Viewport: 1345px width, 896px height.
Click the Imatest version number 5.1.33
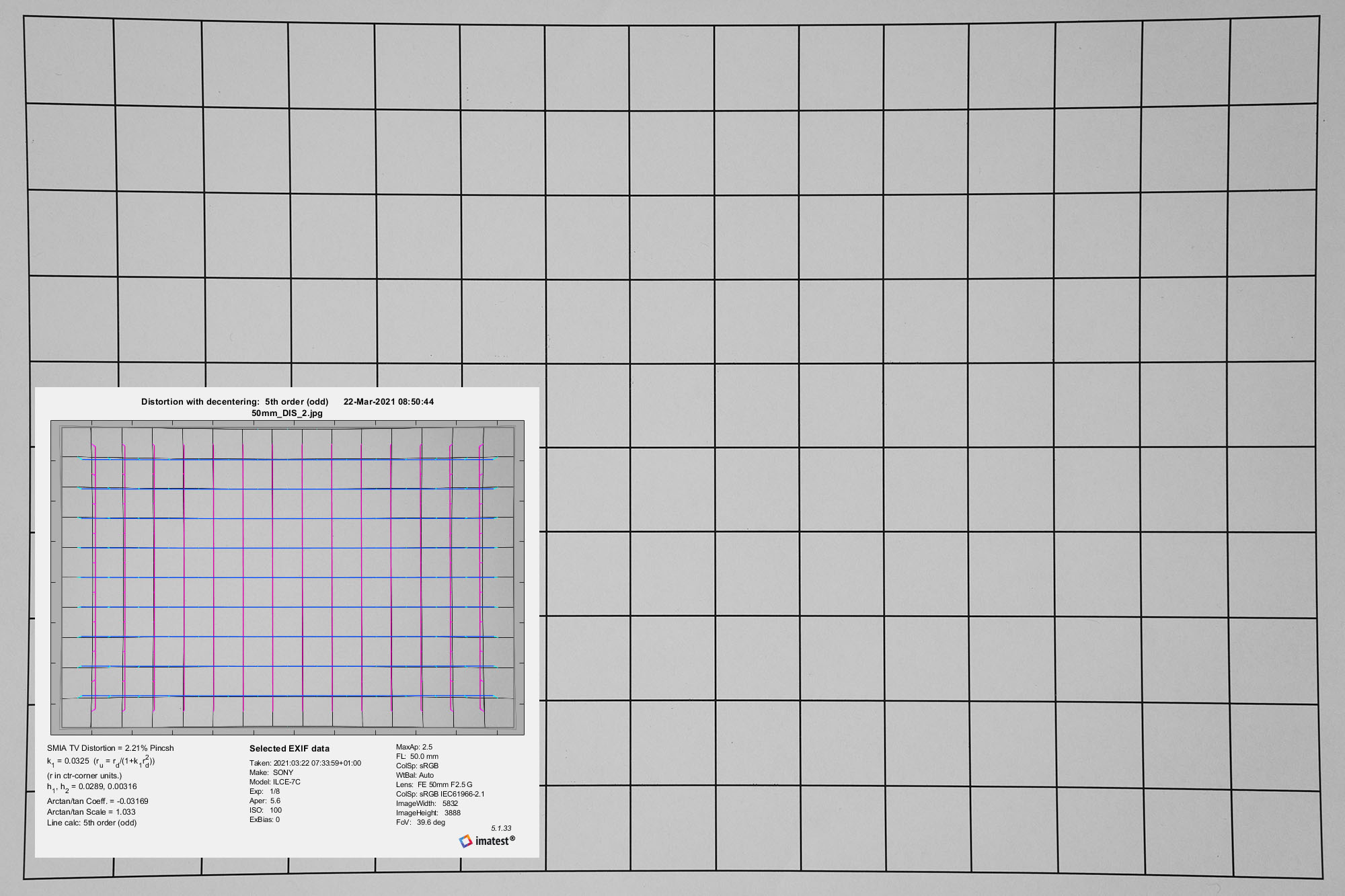click(x=501, y=828)
